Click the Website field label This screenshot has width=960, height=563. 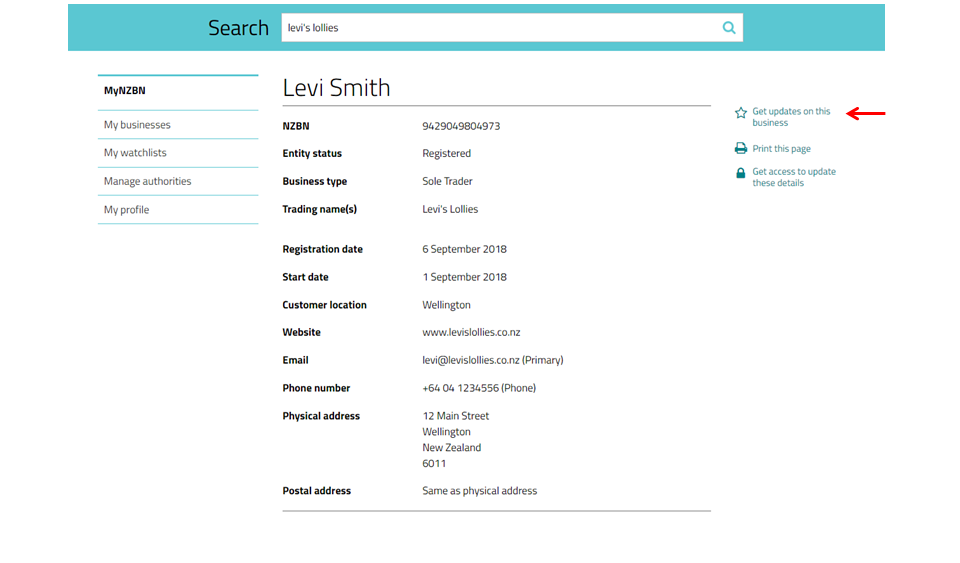coord(301,332)
